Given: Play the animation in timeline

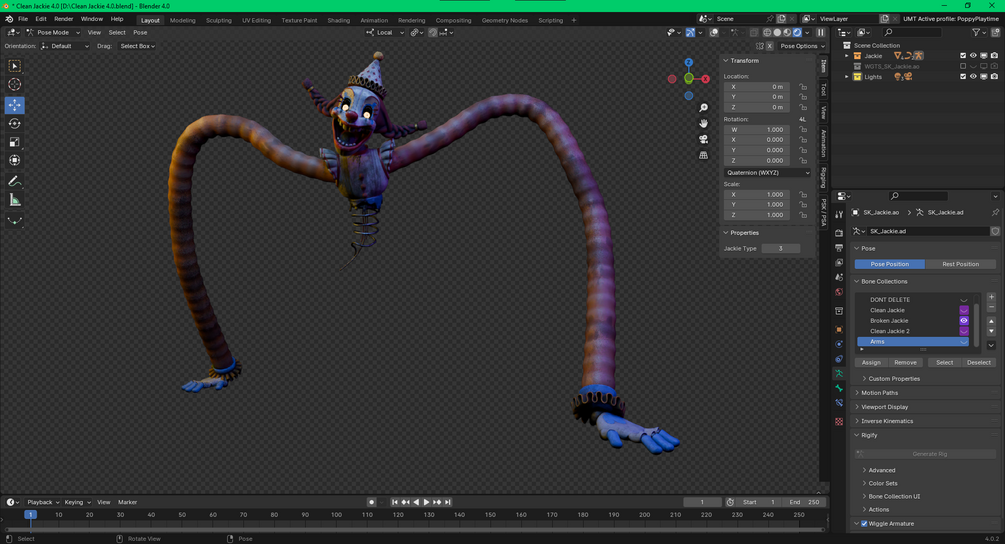Looking at the screenshot, I should pos(426,502).
